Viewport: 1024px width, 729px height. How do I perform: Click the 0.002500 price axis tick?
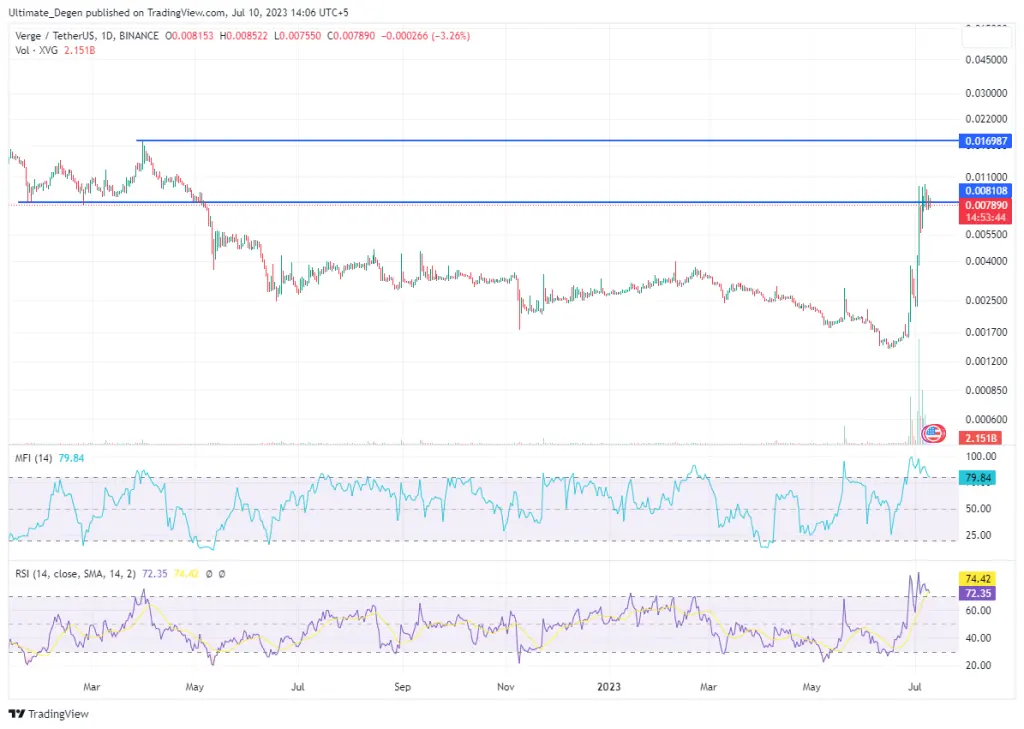click(x=986, y=300)
